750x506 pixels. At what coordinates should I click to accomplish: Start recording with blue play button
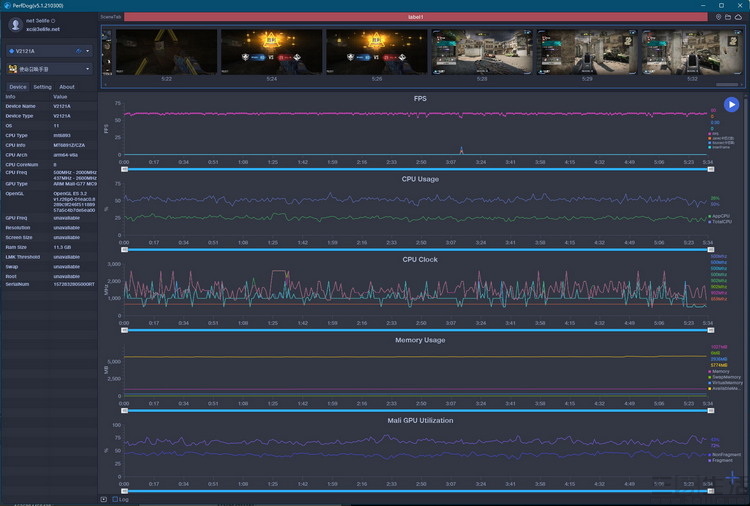point(731,104)
